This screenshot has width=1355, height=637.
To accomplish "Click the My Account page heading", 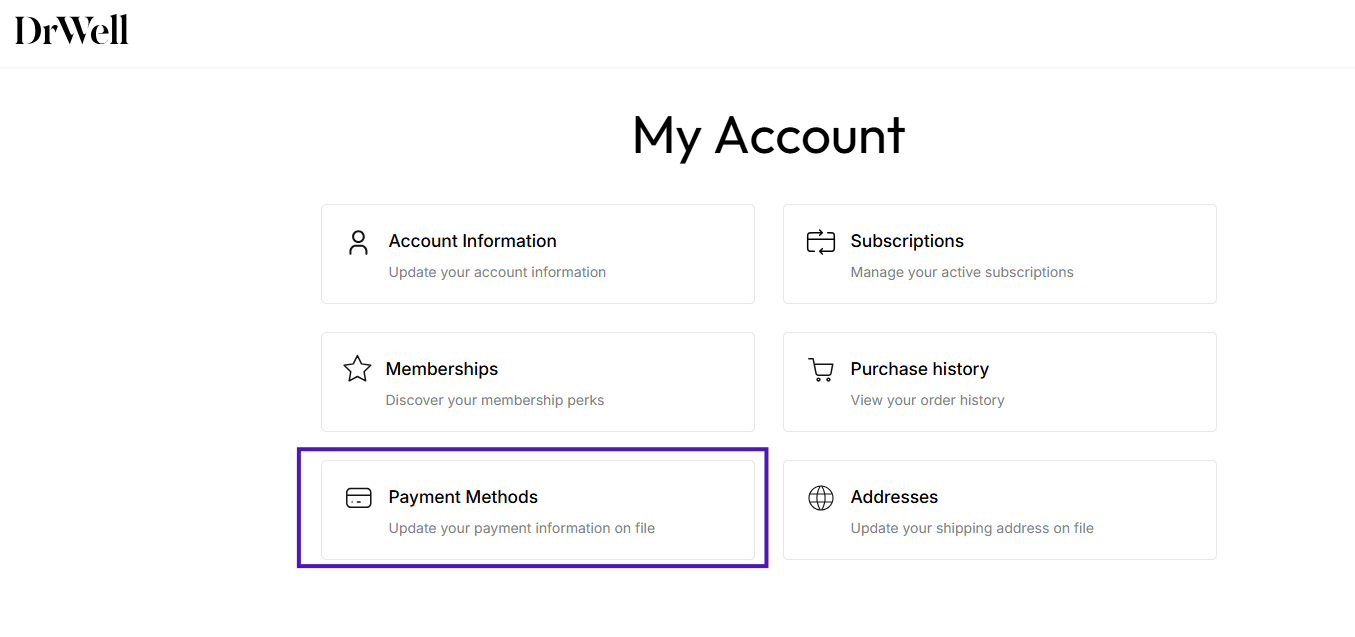I will [x=768, y=135].
